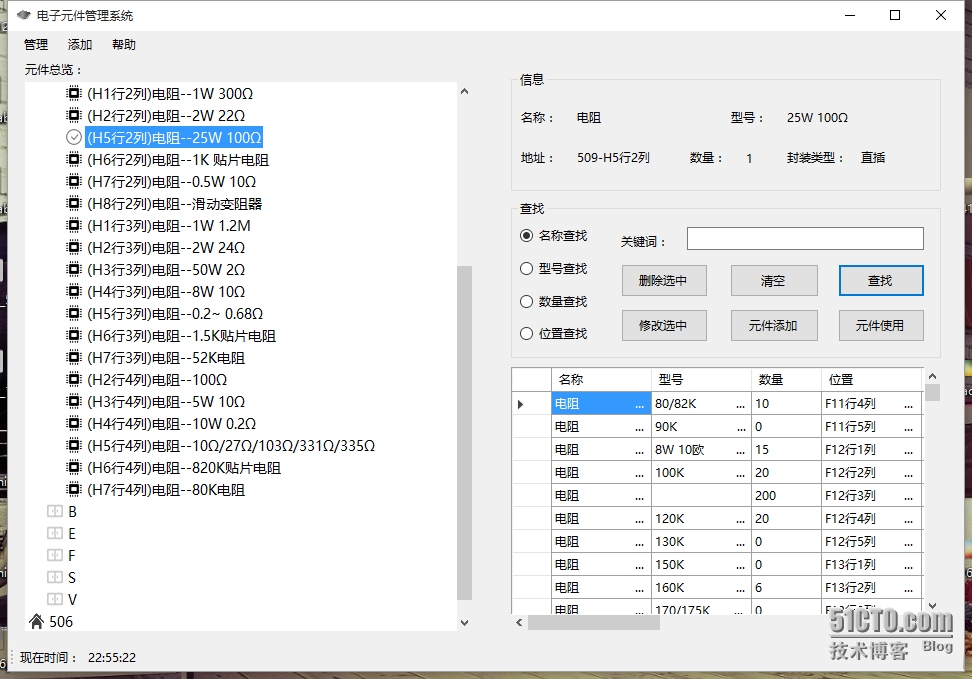Click table cell 160K
Viewport: 972px width, 679px height.
pyautogui.click(x=701, y=587)
